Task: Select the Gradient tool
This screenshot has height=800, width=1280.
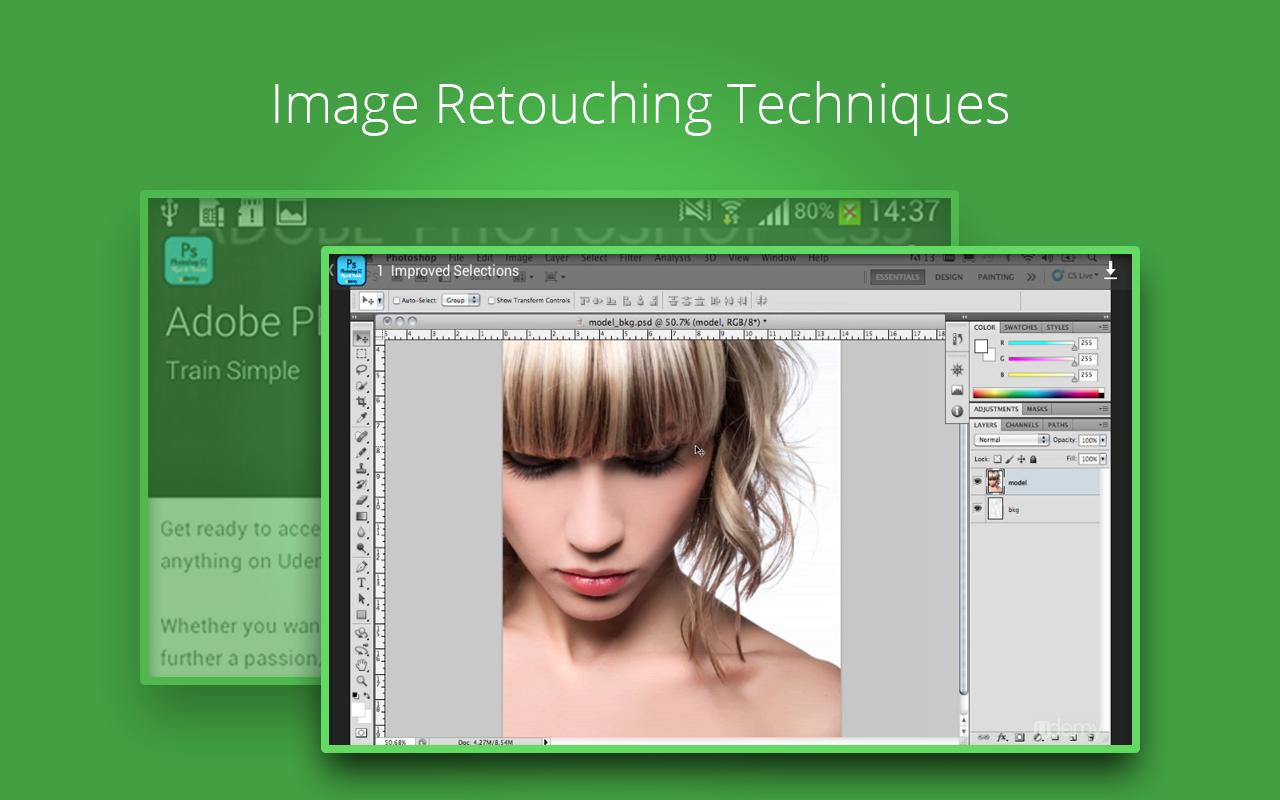Action: pos(361,516)
